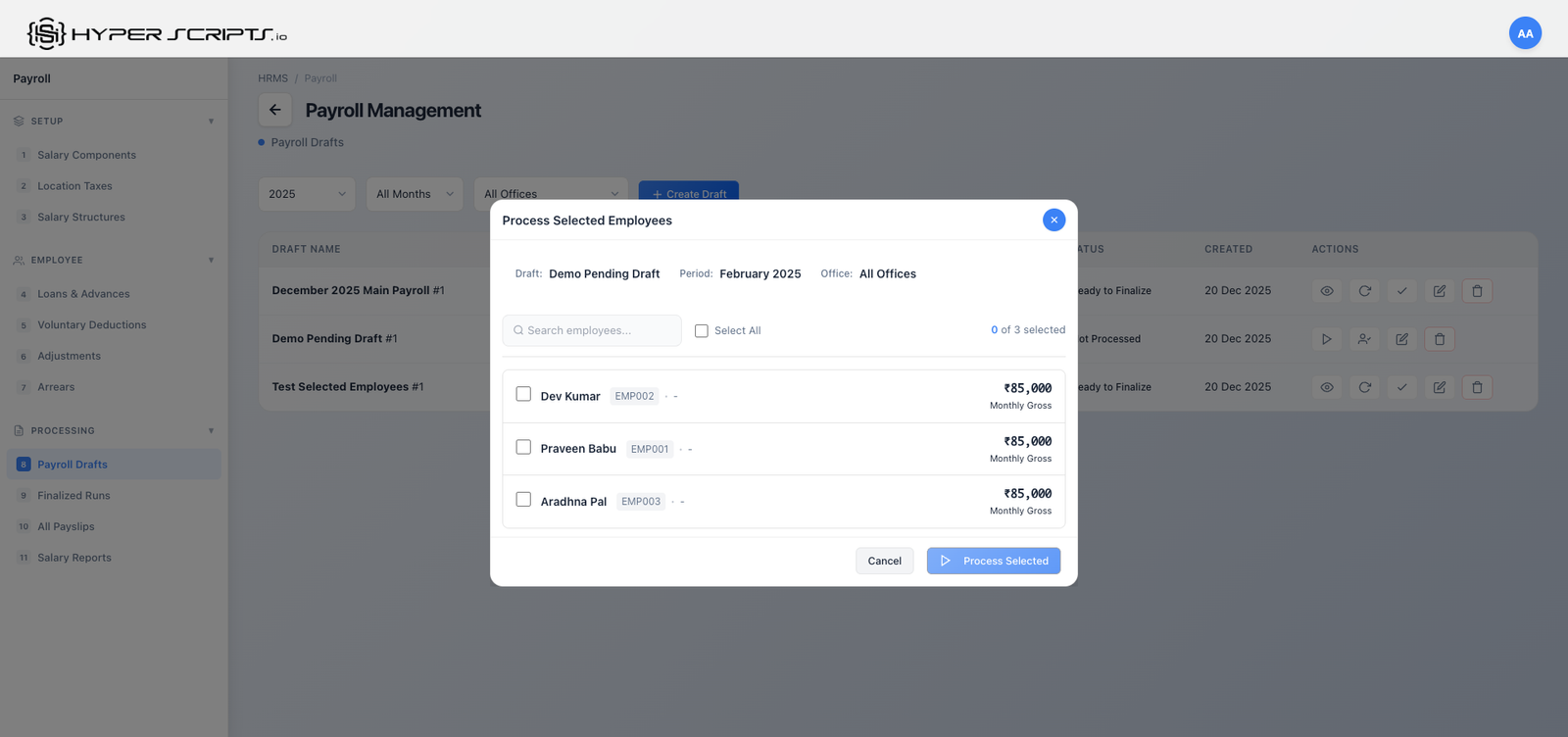Open Salary Reports in sidebar
Image resolution: width=1568 pixels, height=737 pixels.
point(114,558)
